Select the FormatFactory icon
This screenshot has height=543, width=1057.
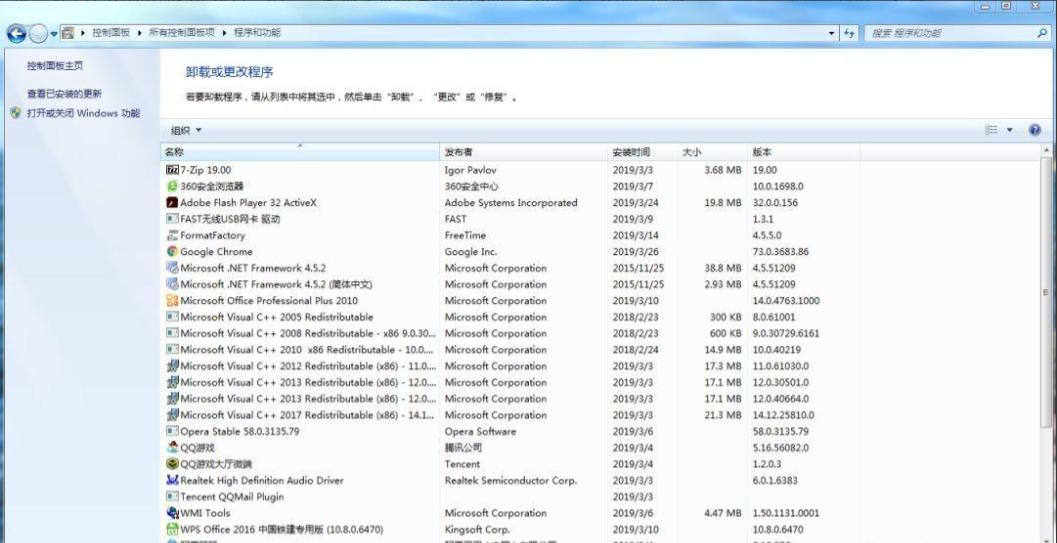point(172,235)
